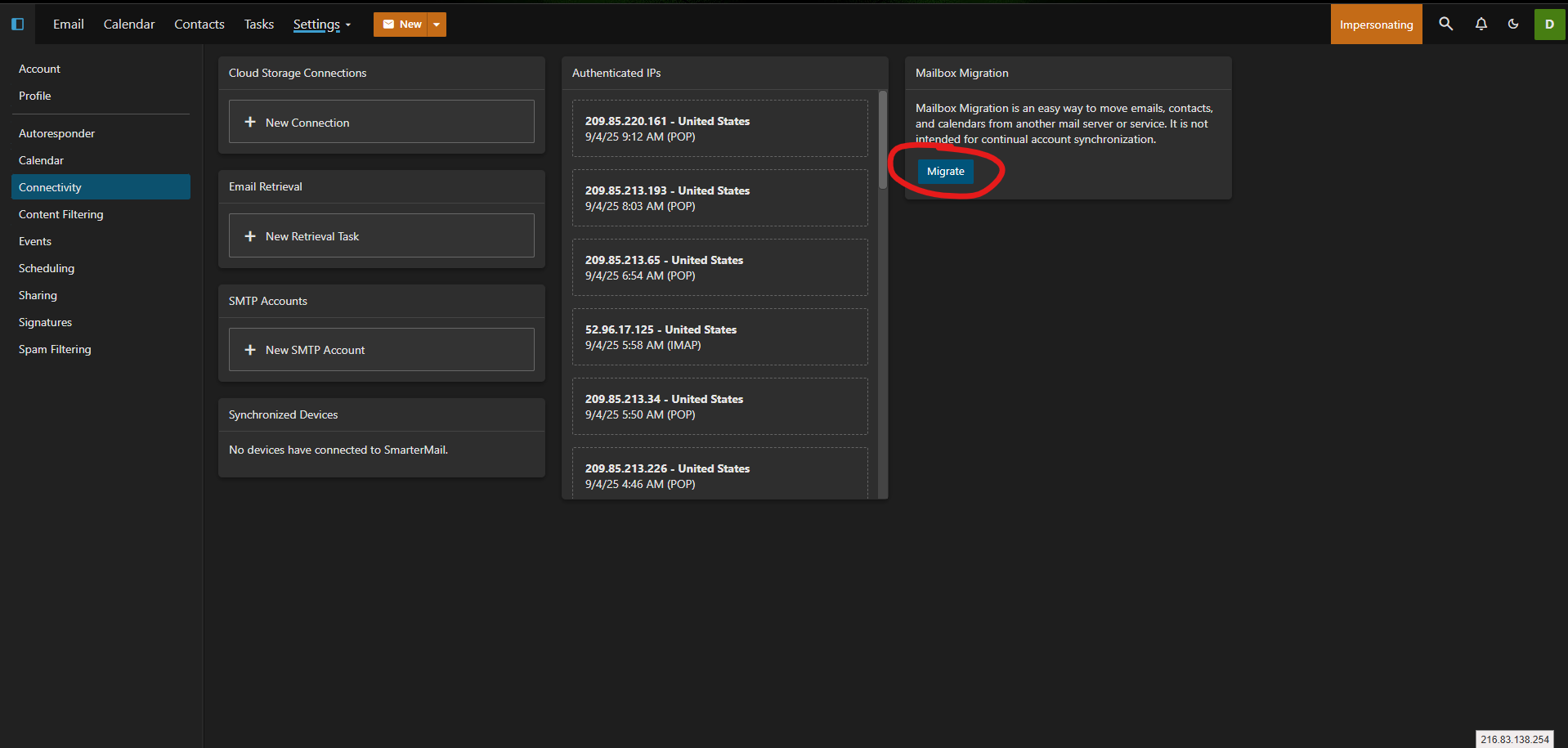Click plus icon beside New SMTP Account
The width and height of the screenshot is (1568, 748).
click(250, 350)
